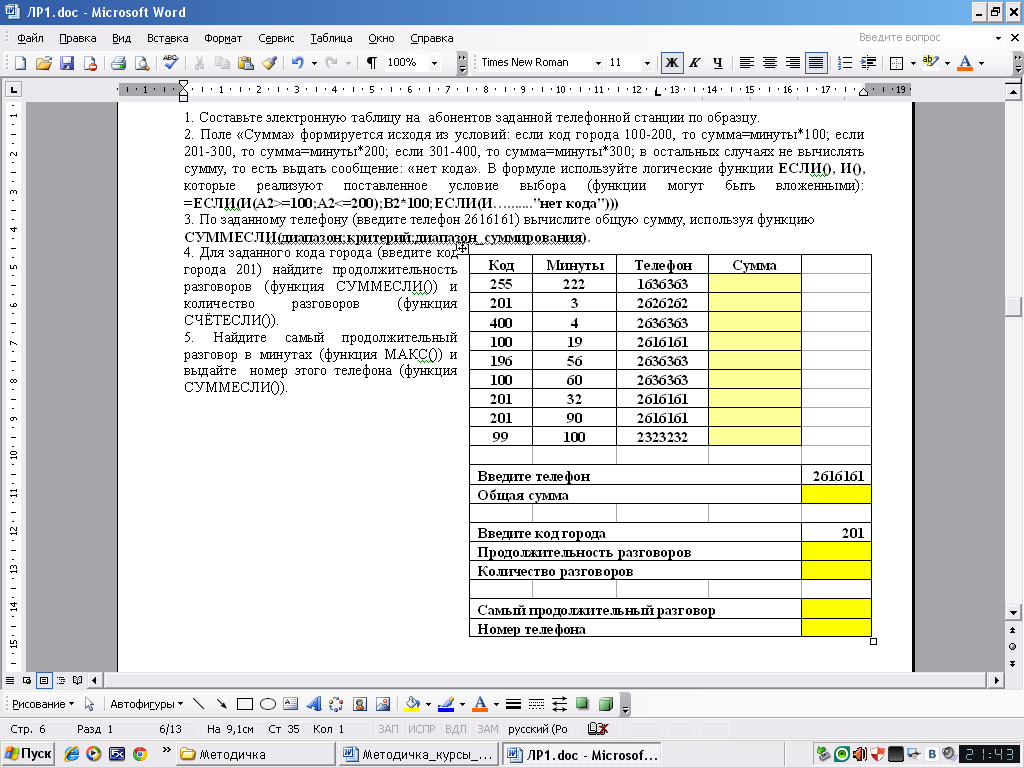
Task: Click the tab type selector on ruler
Action: click(13, 89)
